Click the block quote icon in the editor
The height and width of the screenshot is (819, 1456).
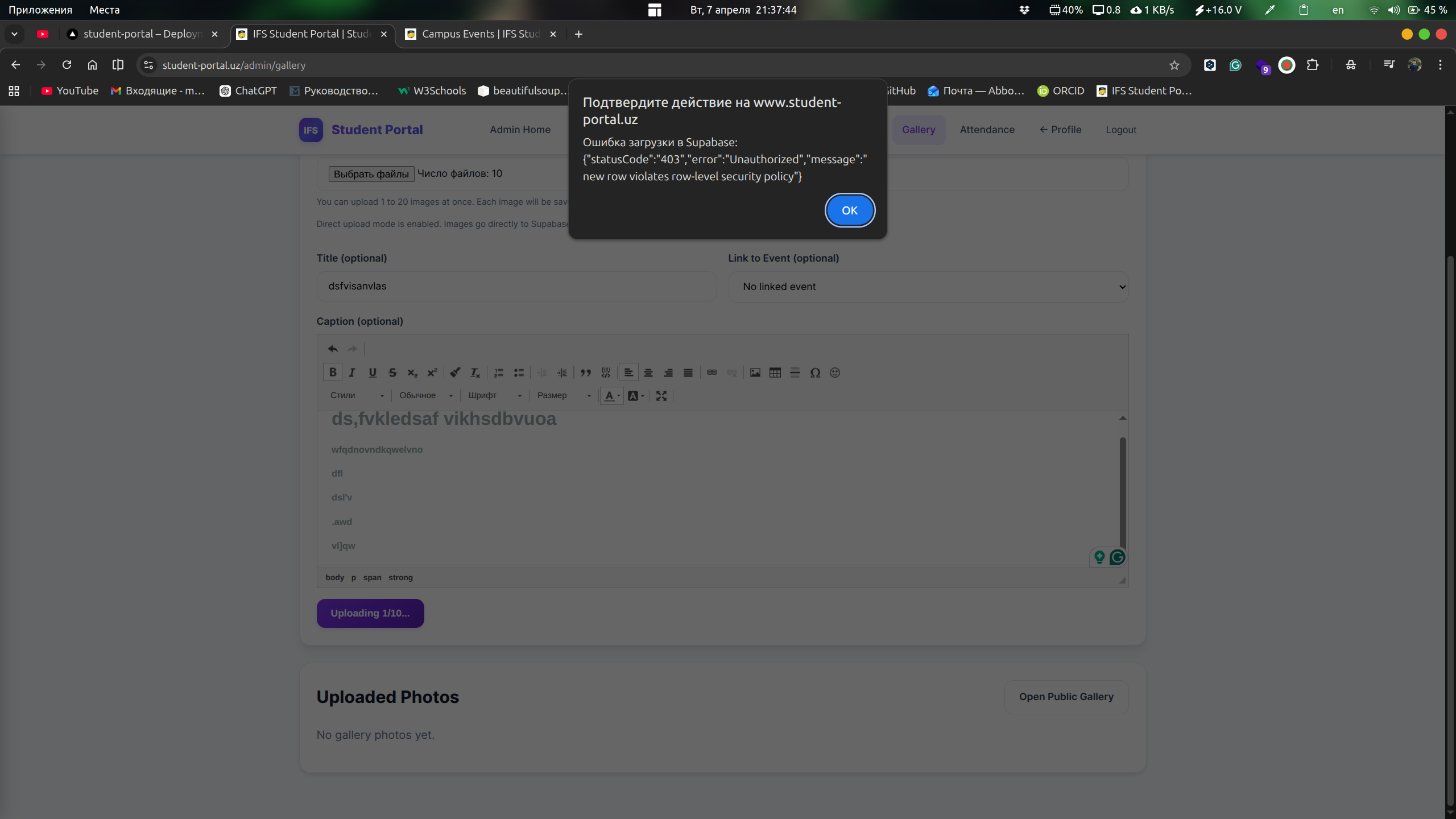(x=585, y=373)
